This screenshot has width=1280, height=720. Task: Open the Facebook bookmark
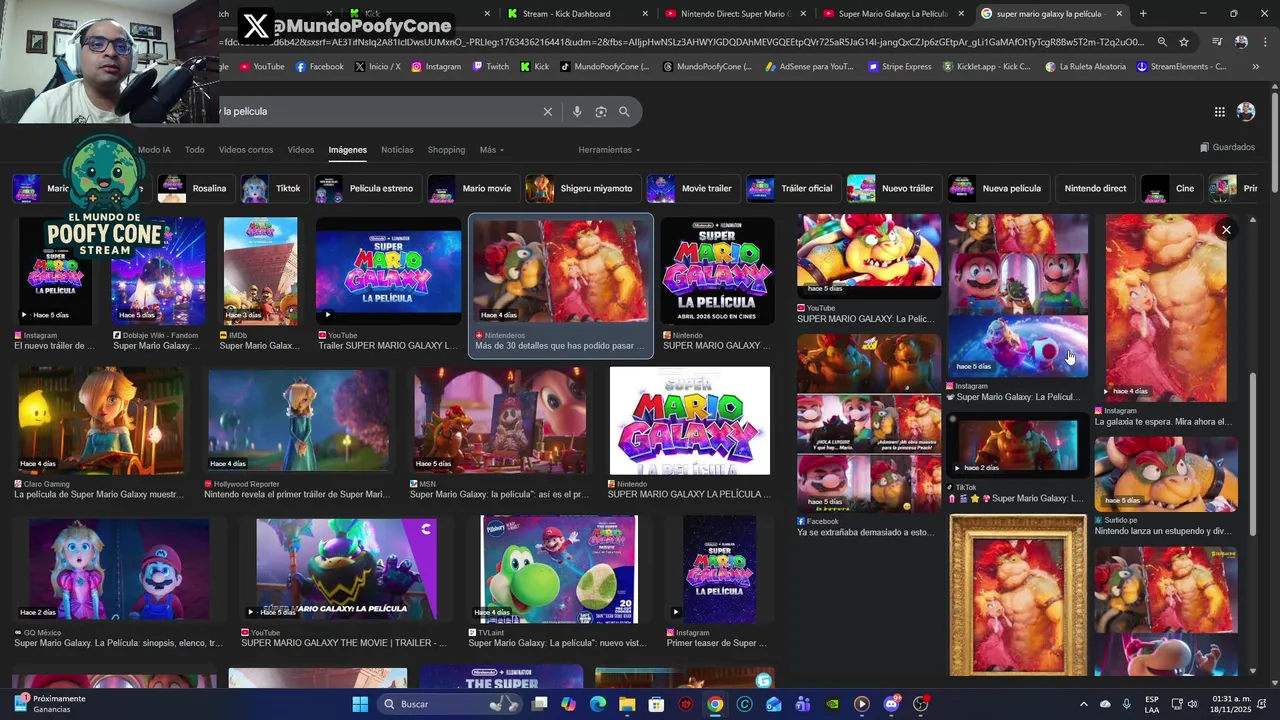[x=320, y=67]
